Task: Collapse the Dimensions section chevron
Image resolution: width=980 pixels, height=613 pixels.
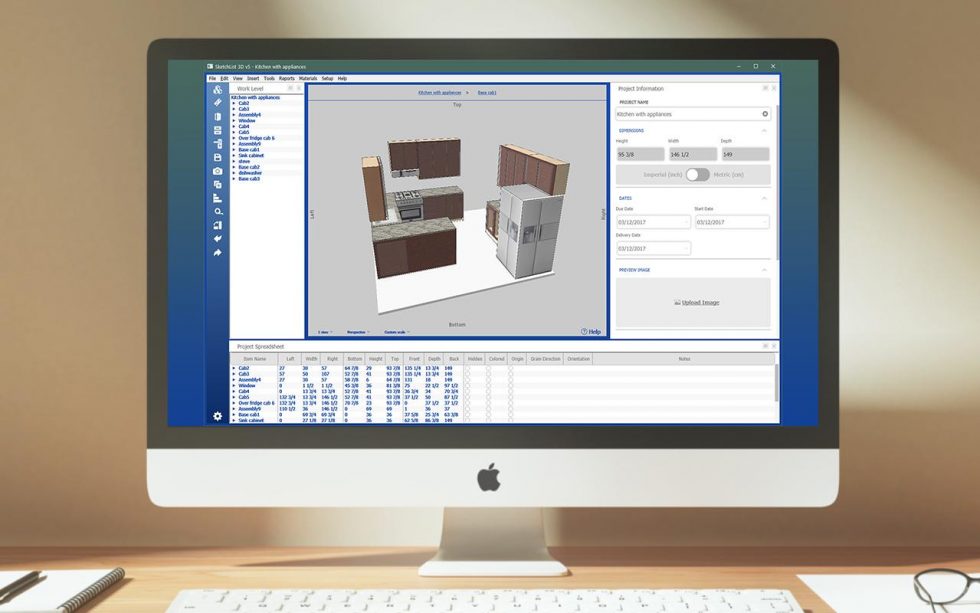Action: point(765,130)
